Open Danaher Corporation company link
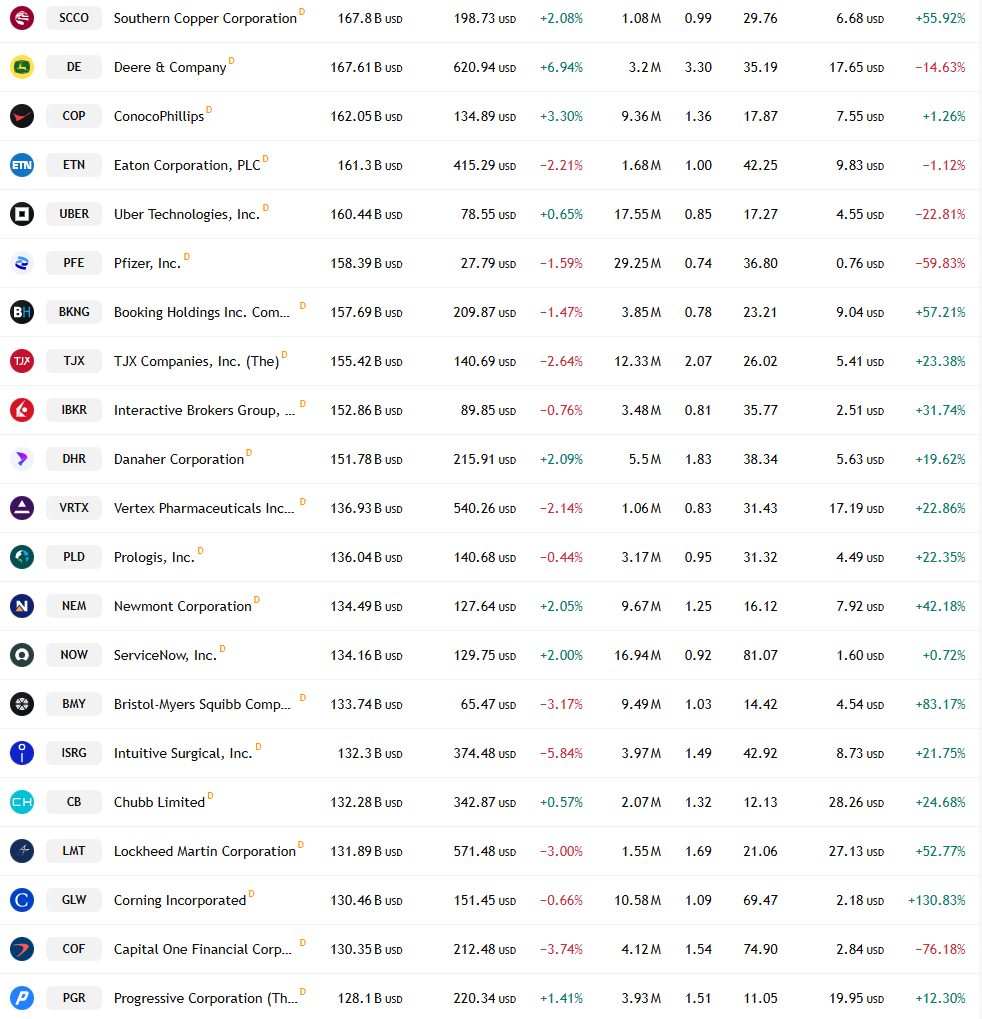 (179, 459)
